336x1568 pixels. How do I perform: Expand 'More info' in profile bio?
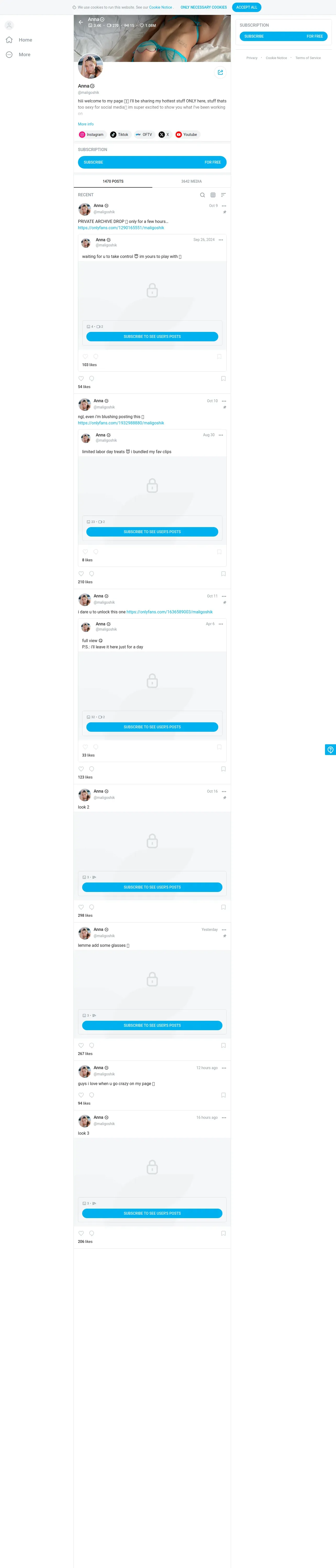[x=85, y=124]
